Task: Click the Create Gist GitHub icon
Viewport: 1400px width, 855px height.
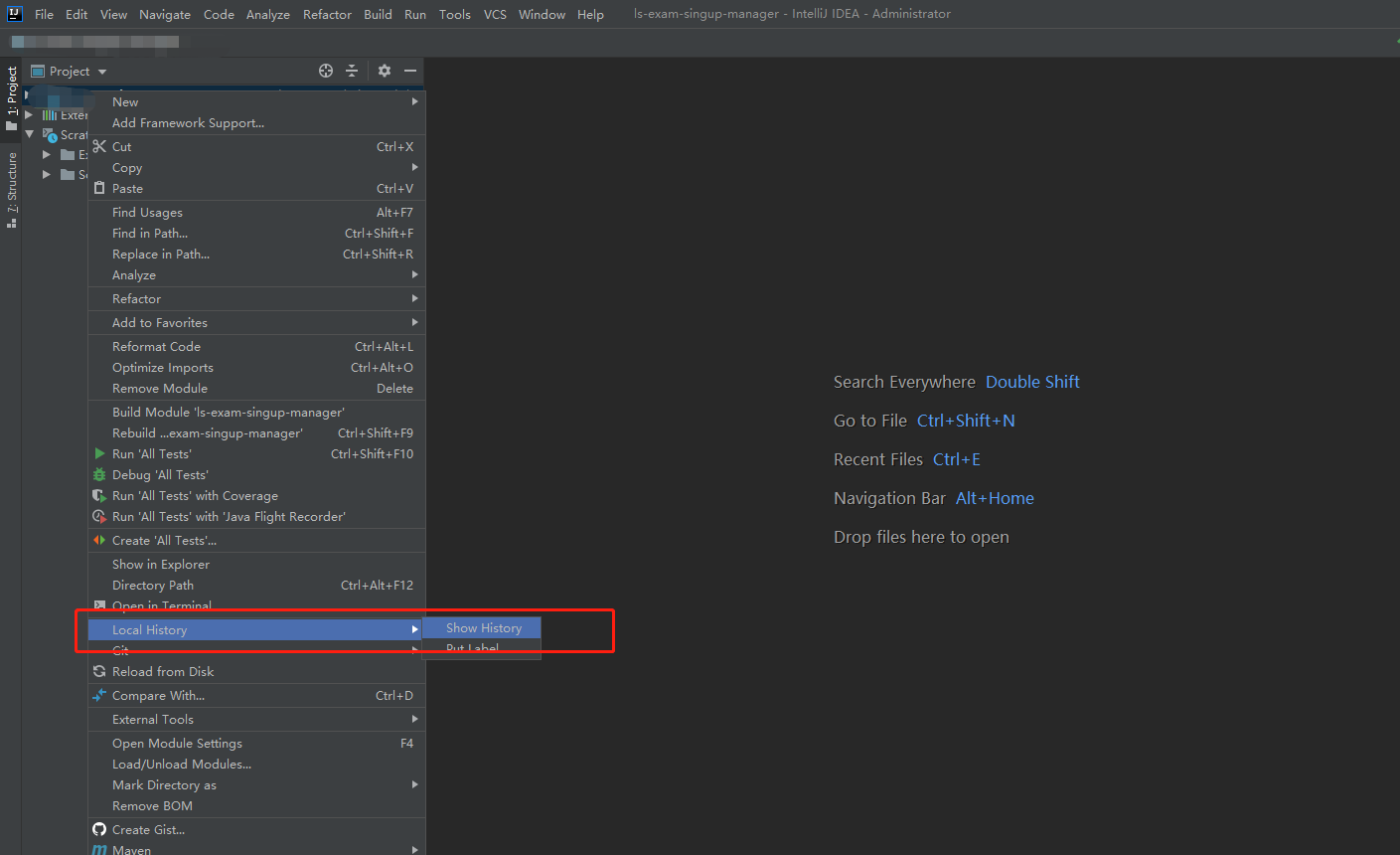Action: point(98,828)
